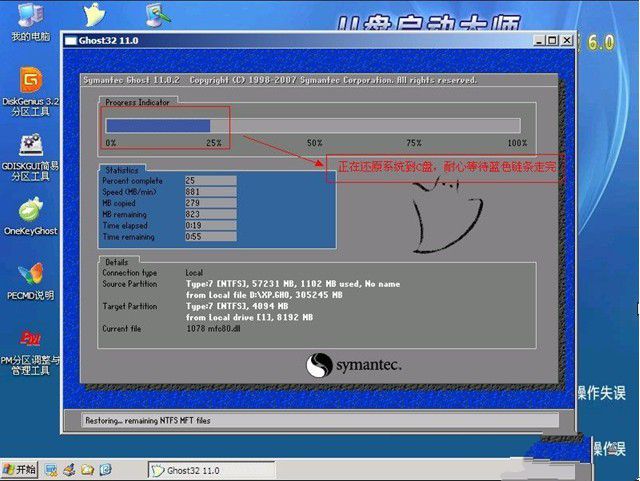Launch OneKeyGhost from desktop
Image resolution: width=640 pixels, height=481 pixels.
click(x=30, y=211)
